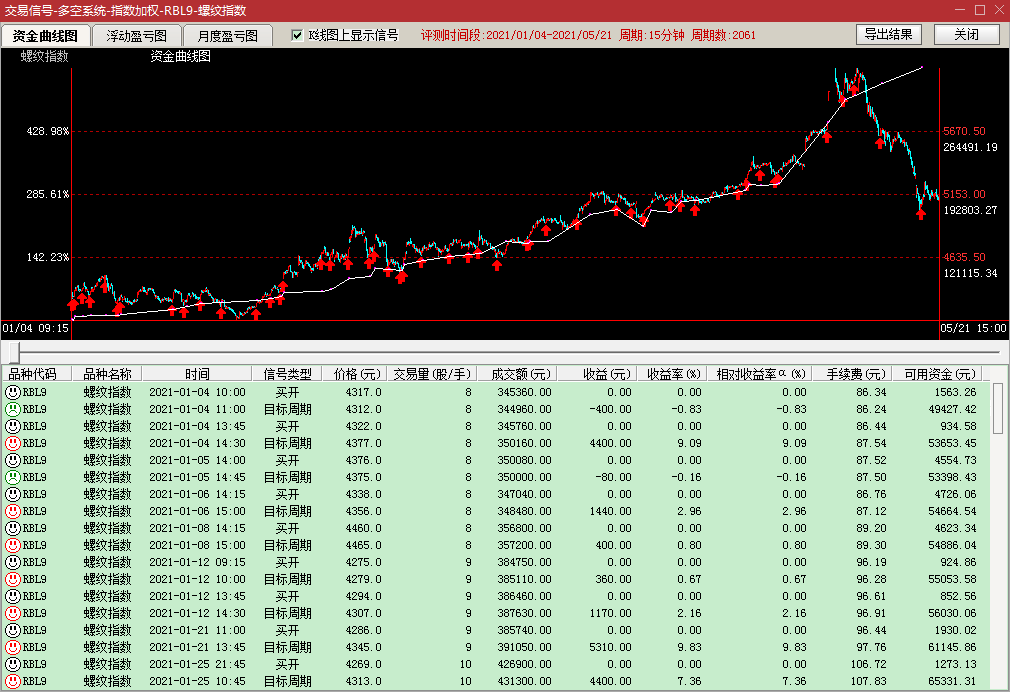Screen dimensions: 1010x692
Task: Click the 关闭 button
Action: (966, 34)
